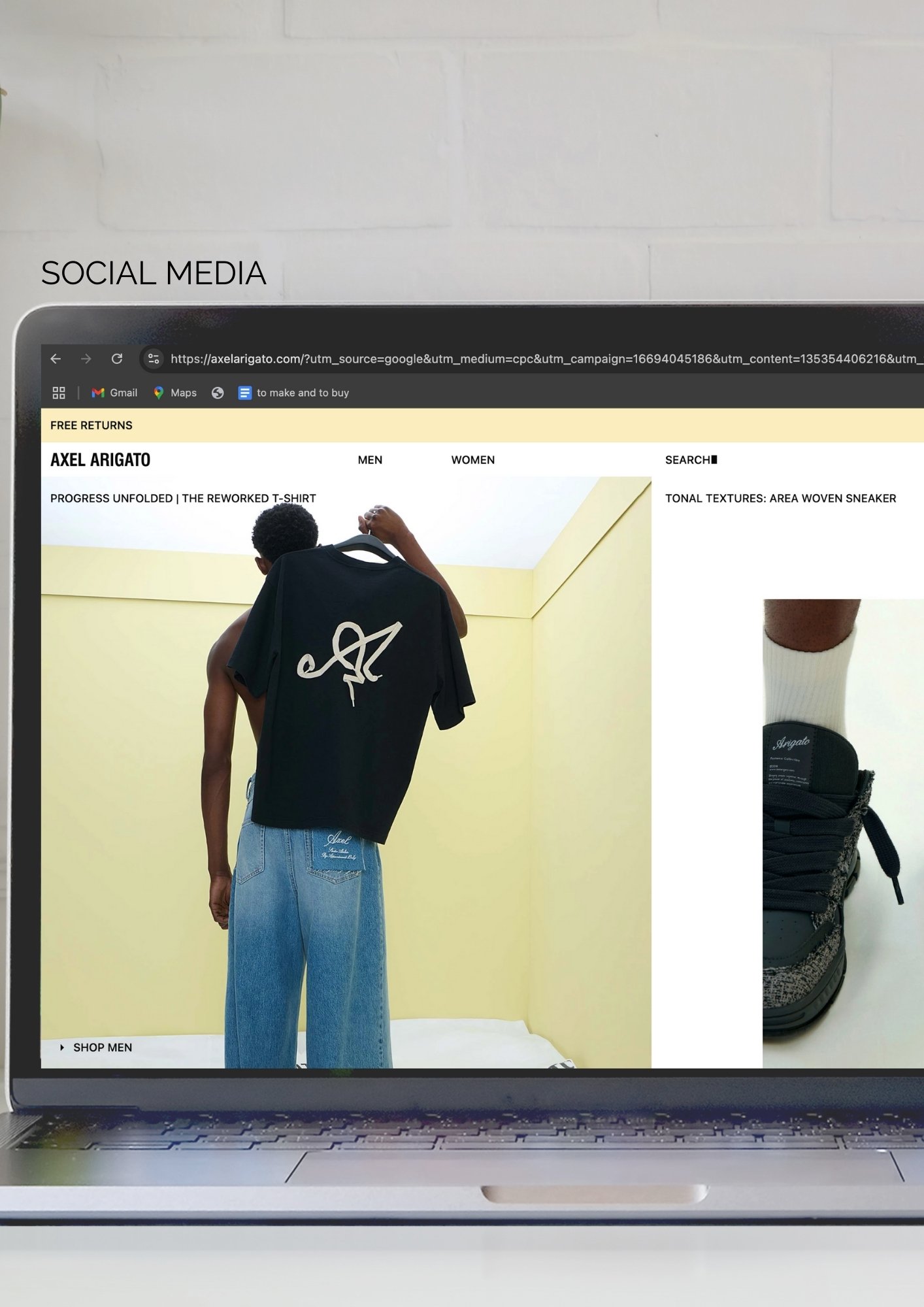The width and height of the screenshot is (924, 1307).
Task: Click the axelarigato.com URL in address bar
Action: tap(546, 359)
